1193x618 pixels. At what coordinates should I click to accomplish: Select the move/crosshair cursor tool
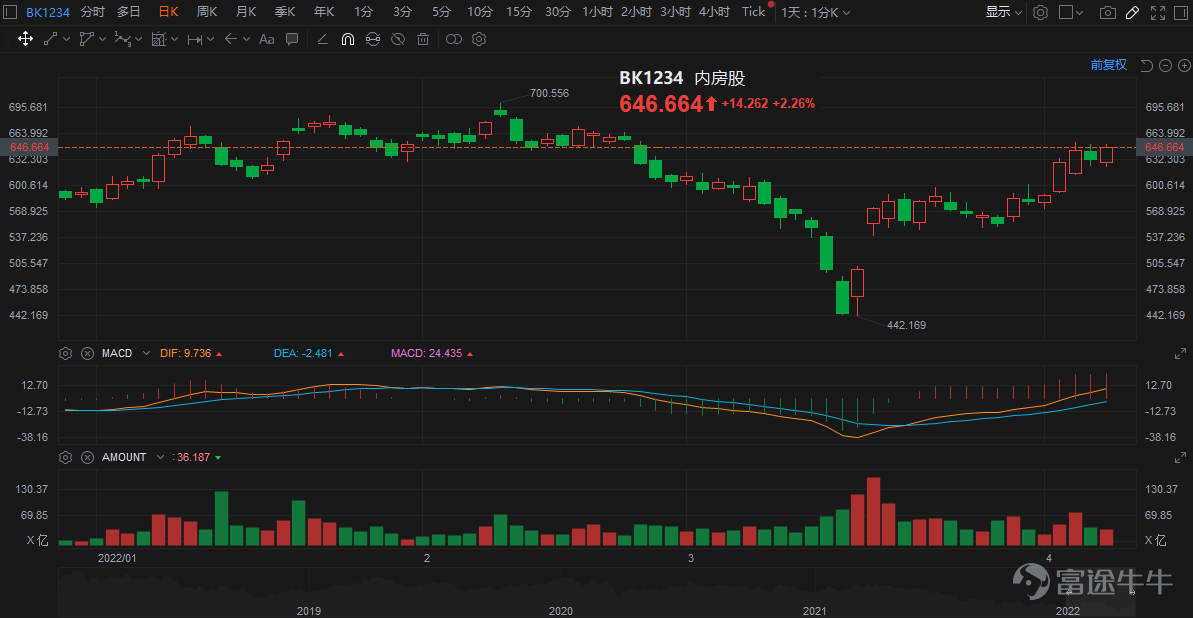pyautogui.click(x=24, y=39)
